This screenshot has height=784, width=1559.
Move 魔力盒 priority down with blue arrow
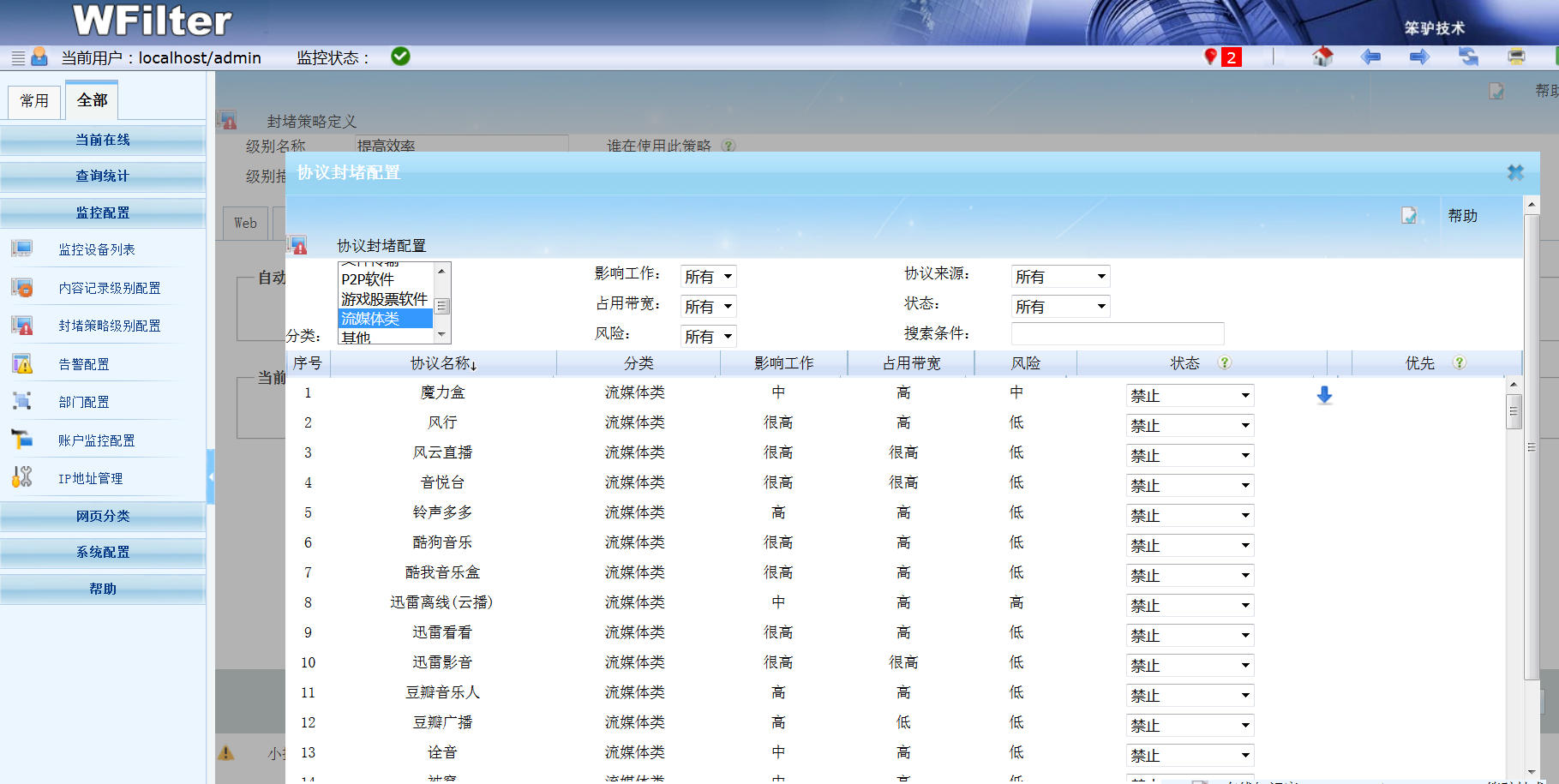pos(1324,395)
